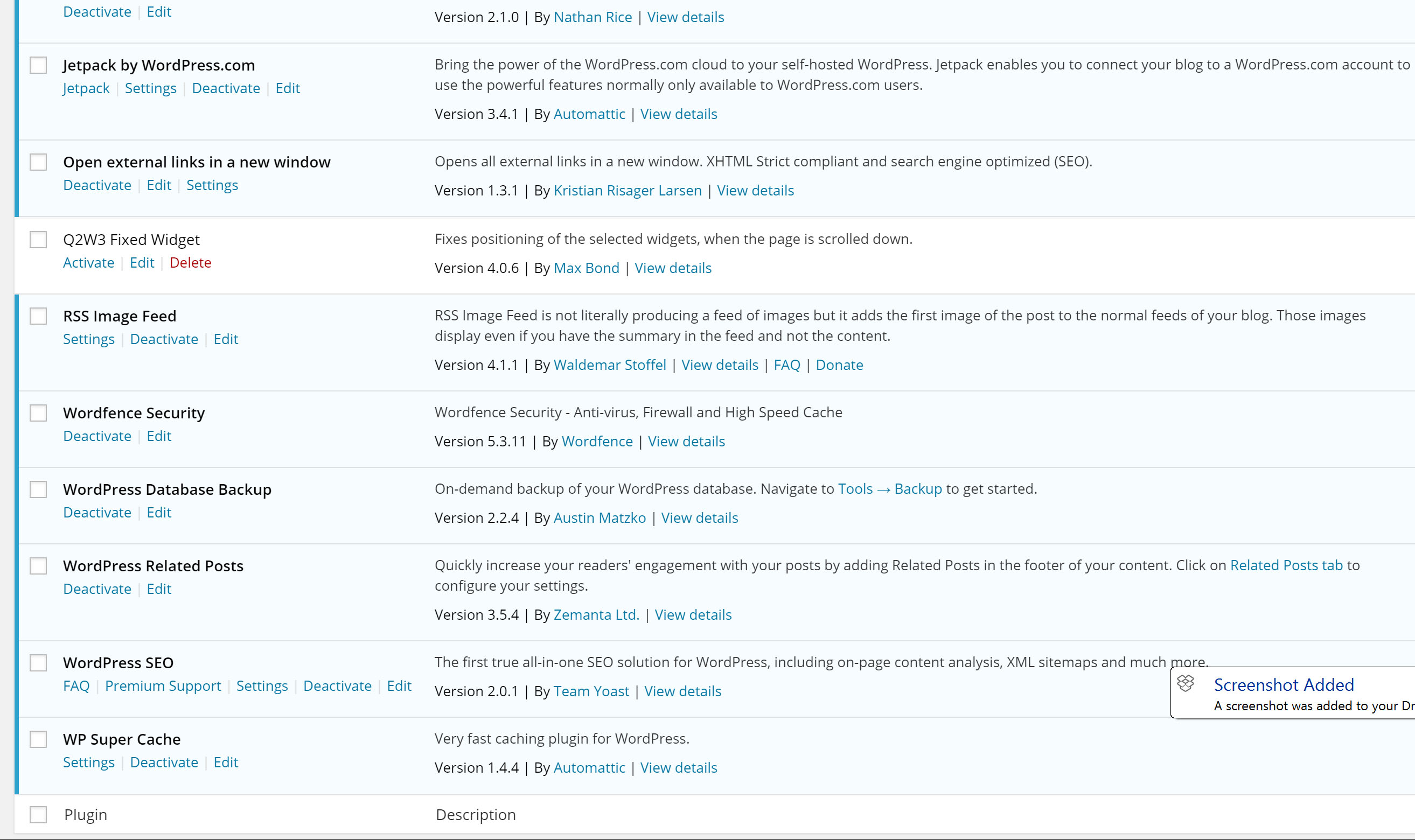The width and height of the screenshot is (1415, 840).
Task: Open the Tools → Backup link
Action: click(889, 488)
